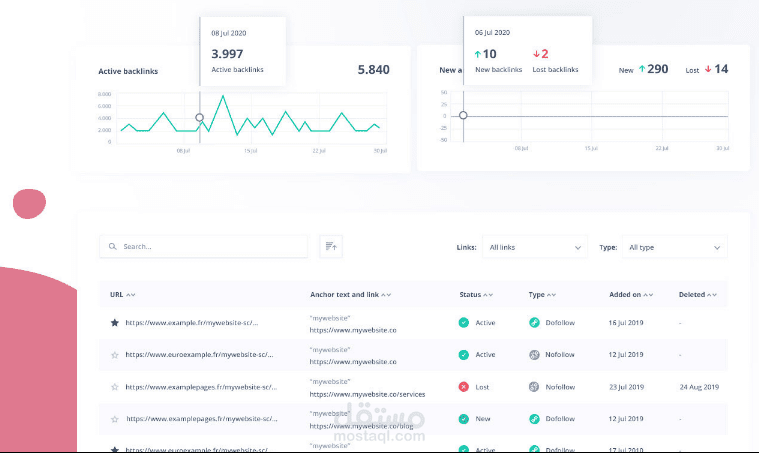Open euroexample.fr URL in Nofollow row
Viewport: 759px width, 453px height.
click(x=199, y=354)
